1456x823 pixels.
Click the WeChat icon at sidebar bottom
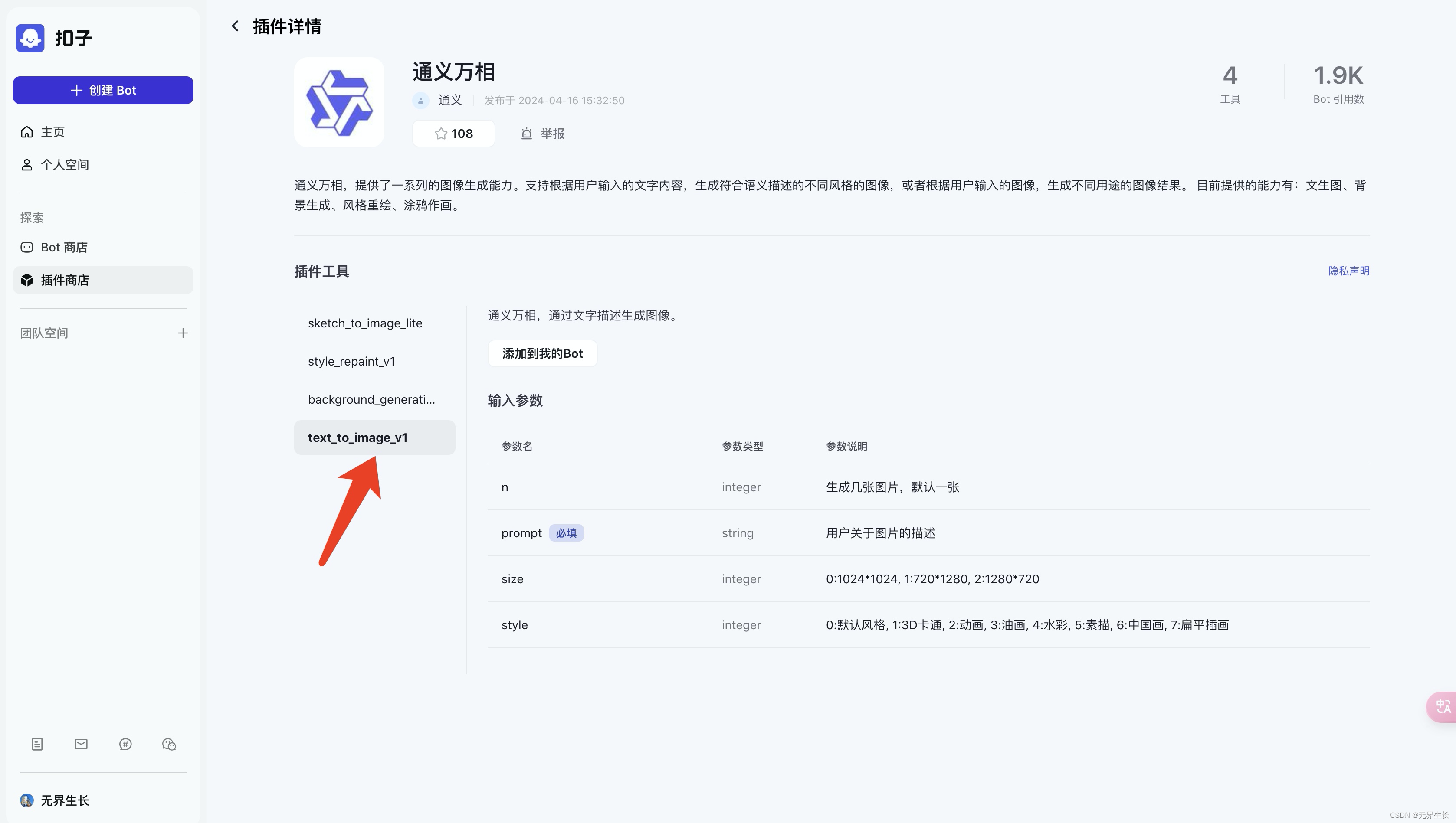tap(169, 744)
